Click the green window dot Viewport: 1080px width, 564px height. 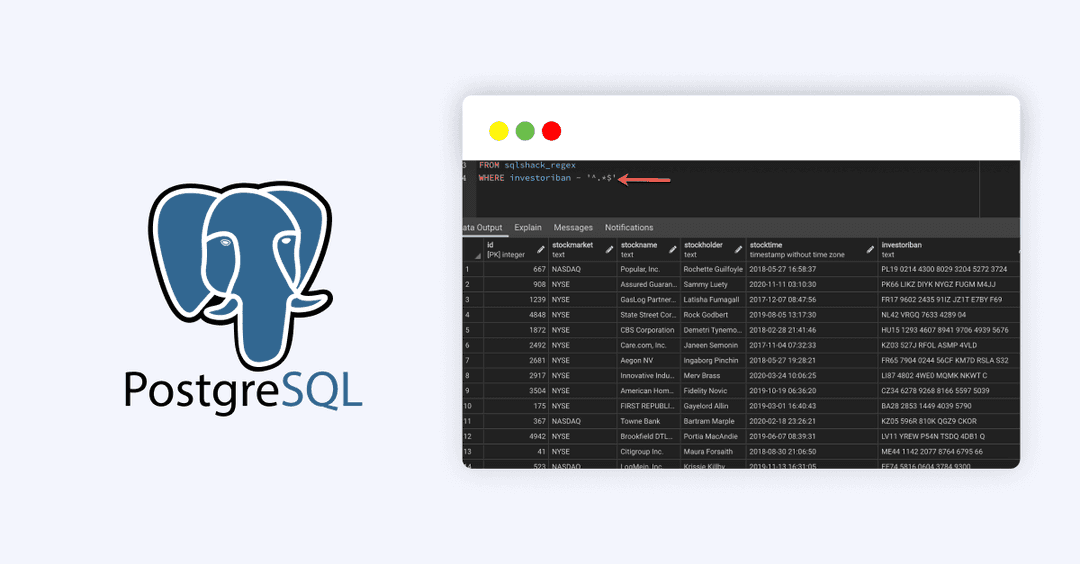pyautogui.click(x=525, y=131)
